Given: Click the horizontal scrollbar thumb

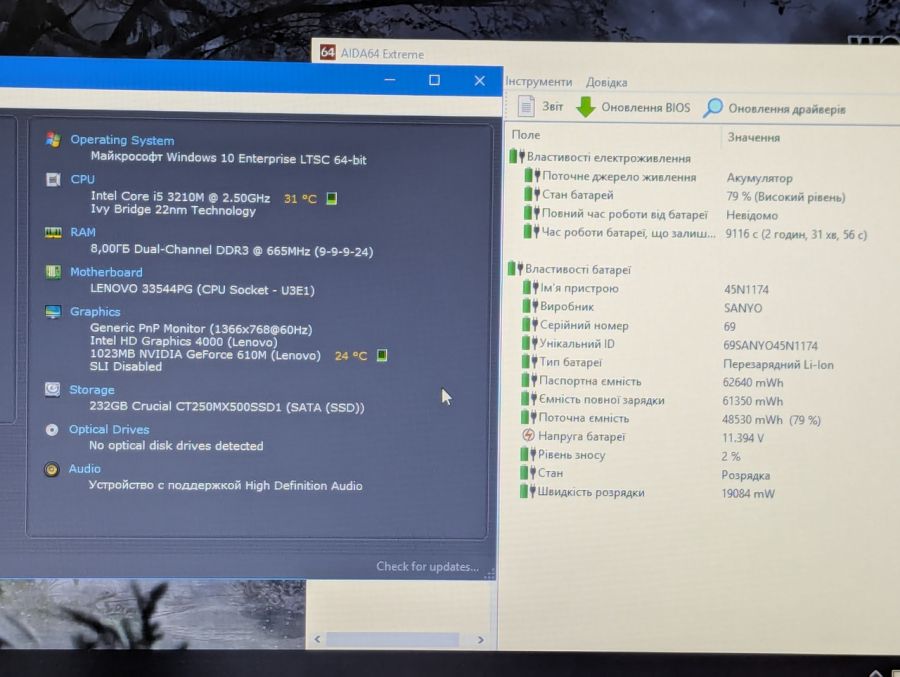Looking at the screenshot, I should coord(393,639).
